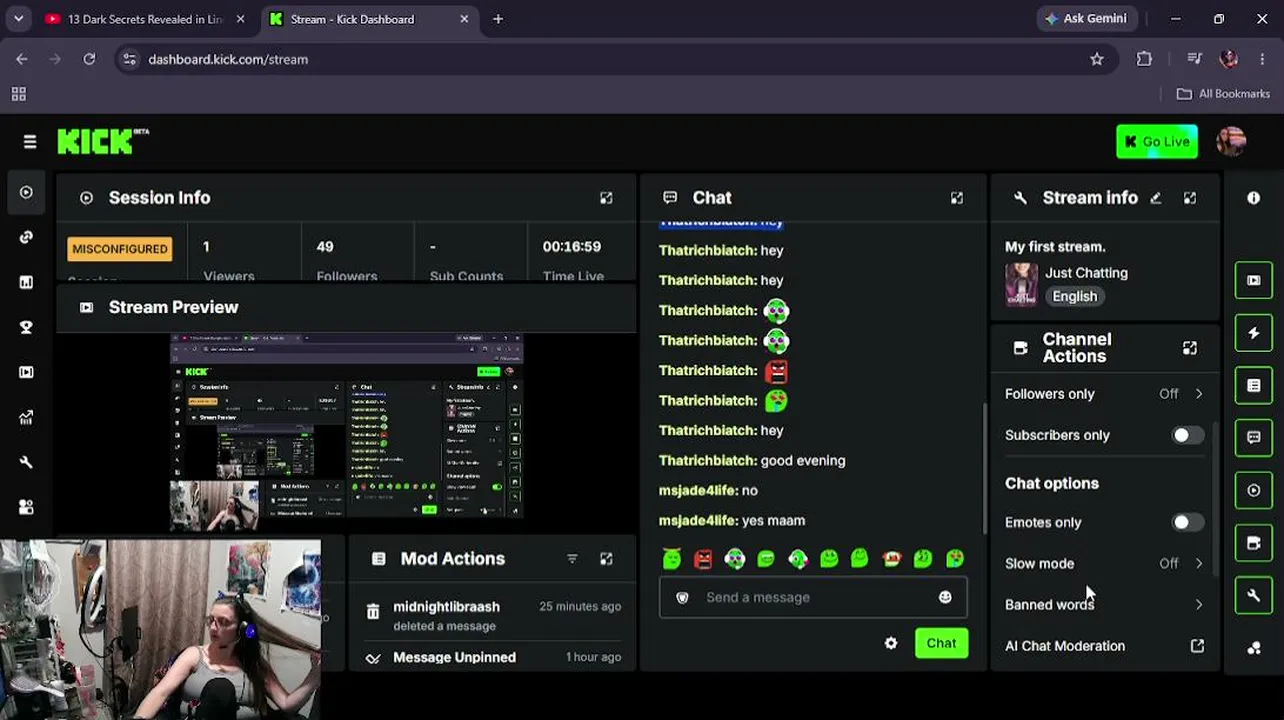The width and height of the screenshot is (1284, 720).
Task: Open chat settings gear icon
Action: tap(891, 643)
